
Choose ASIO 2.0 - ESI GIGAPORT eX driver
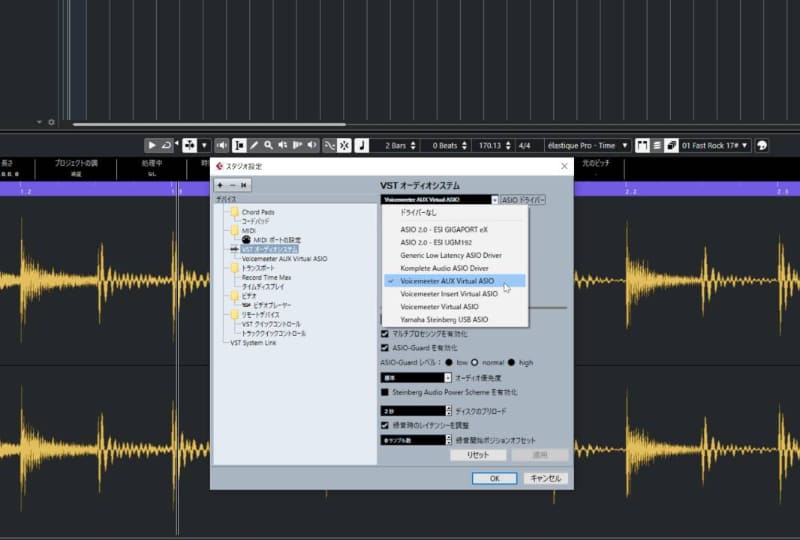click(x=456, y=230)
